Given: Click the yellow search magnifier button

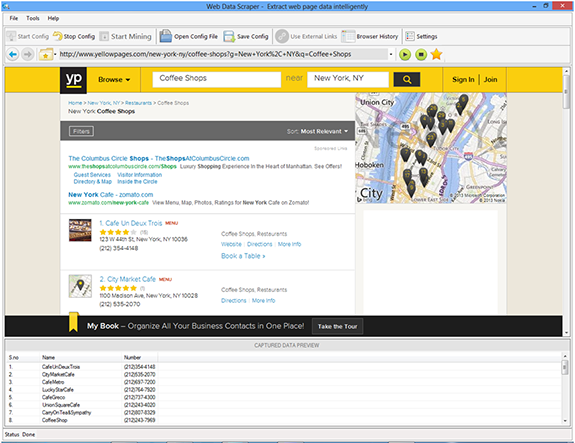Looking at the screenshot, I should (x=407, y=79).
